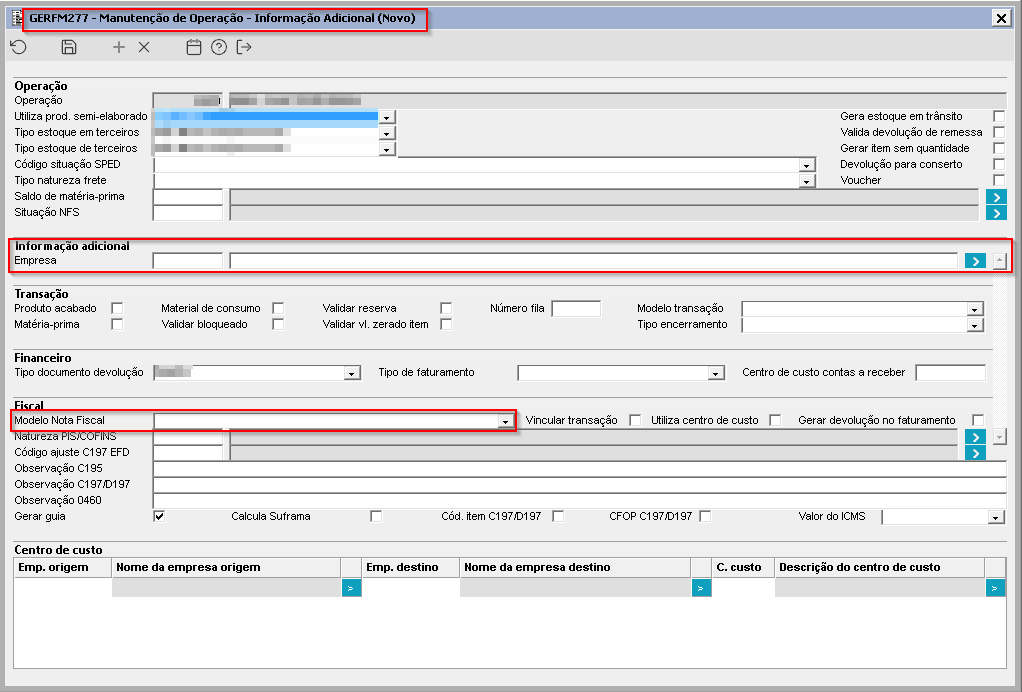Click scrollbar up arrow beside Empresa row
The image size is (1022, 692).
pos(1000,261)
